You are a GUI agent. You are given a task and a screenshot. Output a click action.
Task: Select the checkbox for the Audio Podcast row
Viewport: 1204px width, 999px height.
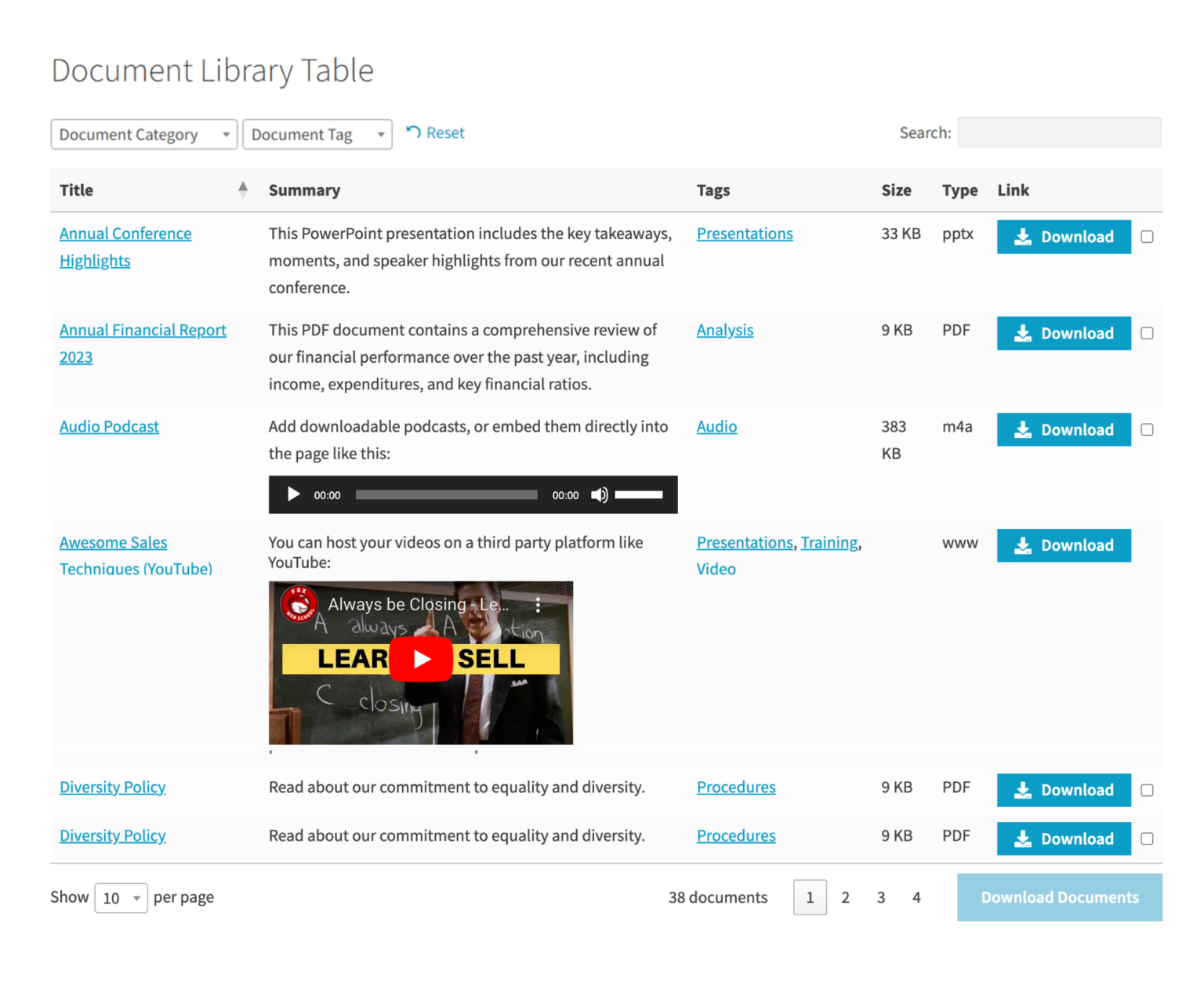tap(1147, 429)
